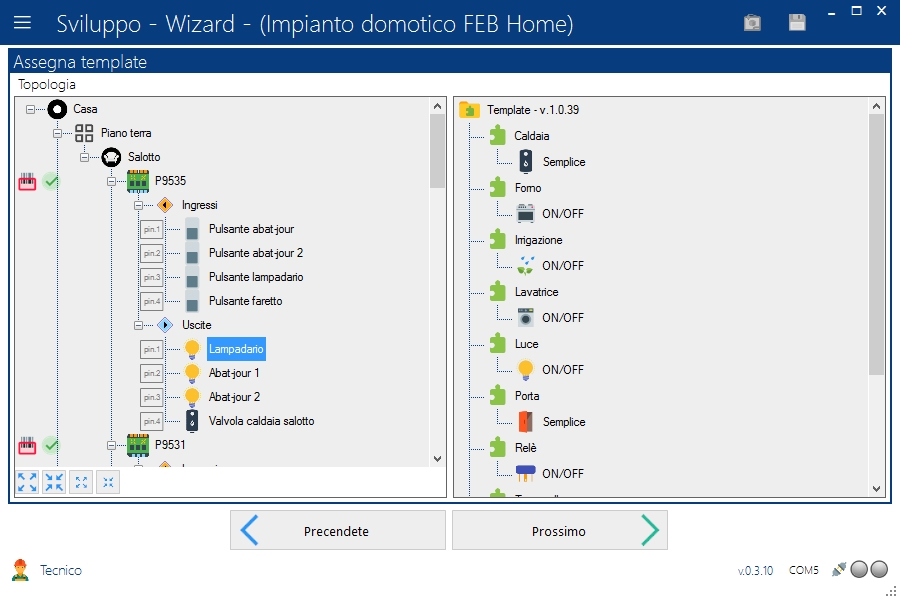Click the Relè relay ON/OFF icon
This screenshot has width=900, height=599.
coord(525,473)
